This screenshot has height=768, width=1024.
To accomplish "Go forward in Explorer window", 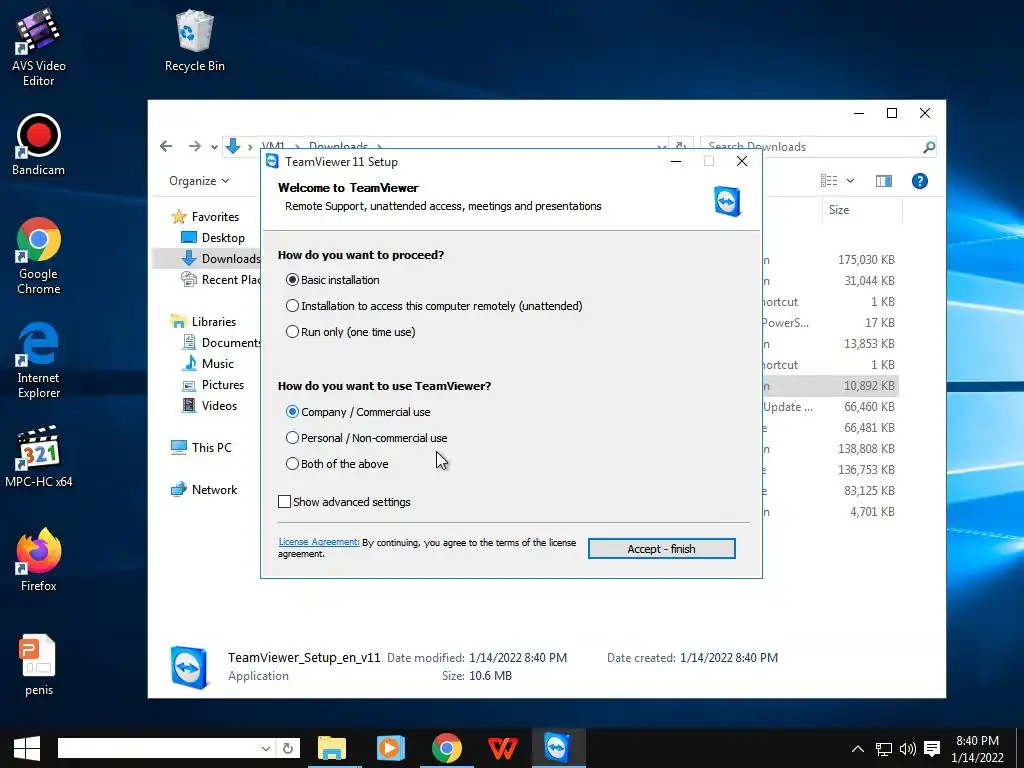I will (x=195, y=146).
